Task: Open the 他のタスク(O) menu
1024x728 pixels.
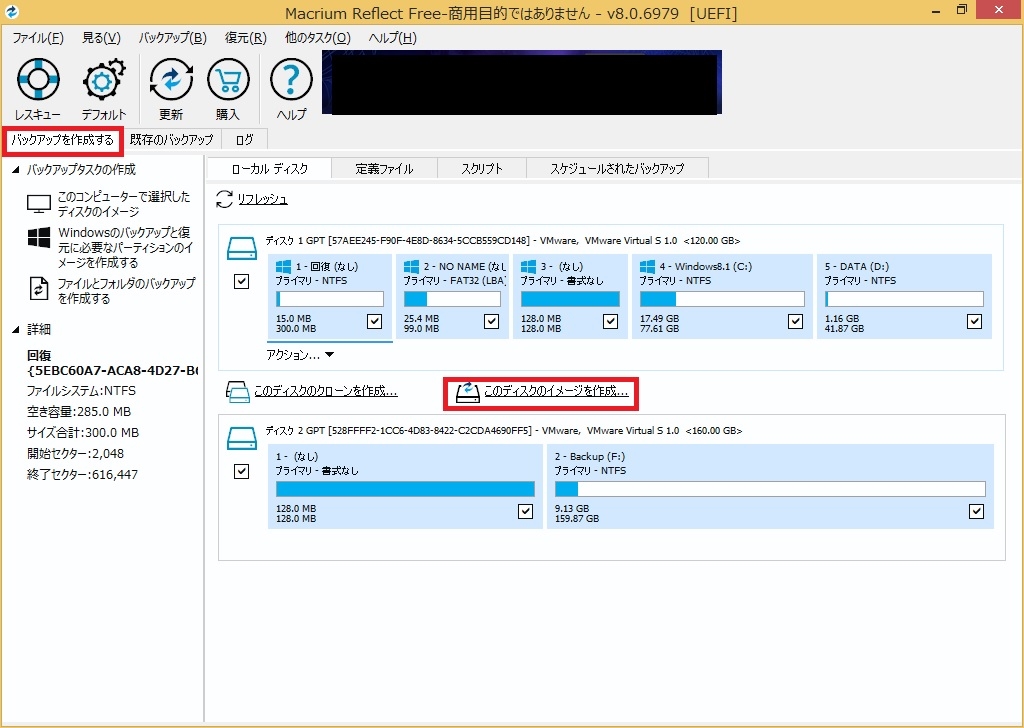Action: 318,38
